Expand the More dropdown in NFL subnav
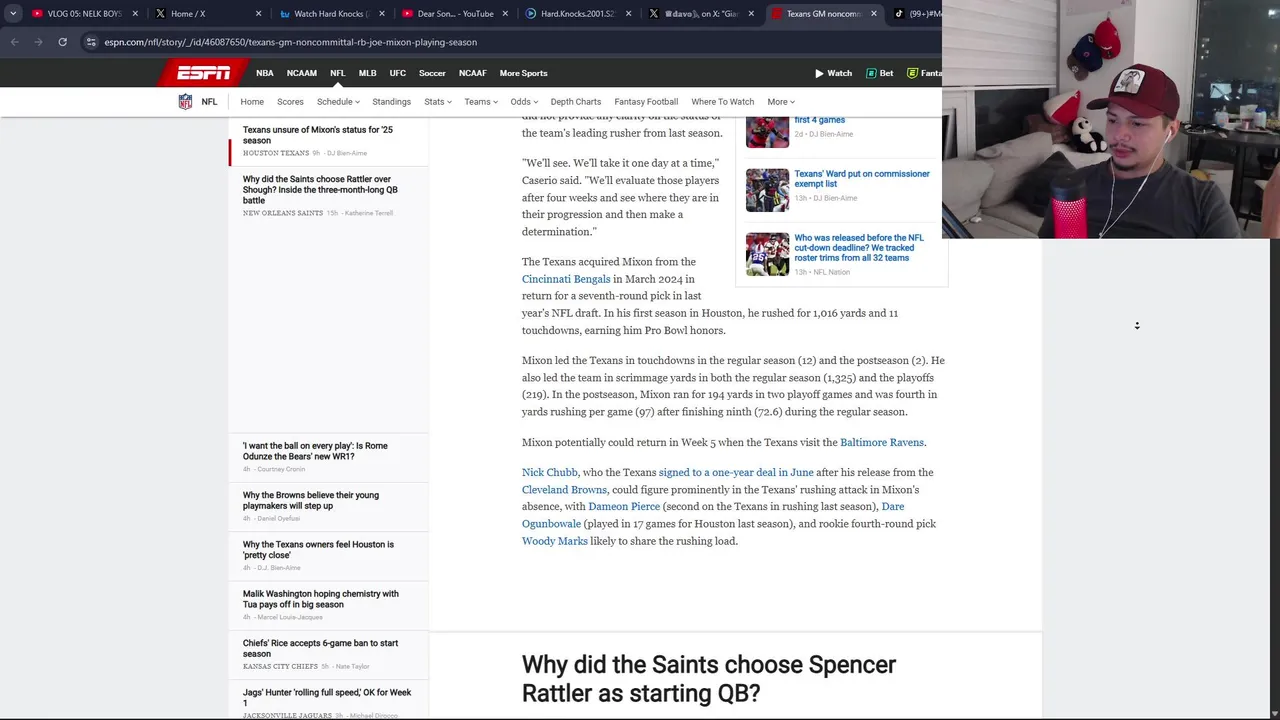This screenshot has width=1280, height=720. pyautogui.click(x=781, y=102)
